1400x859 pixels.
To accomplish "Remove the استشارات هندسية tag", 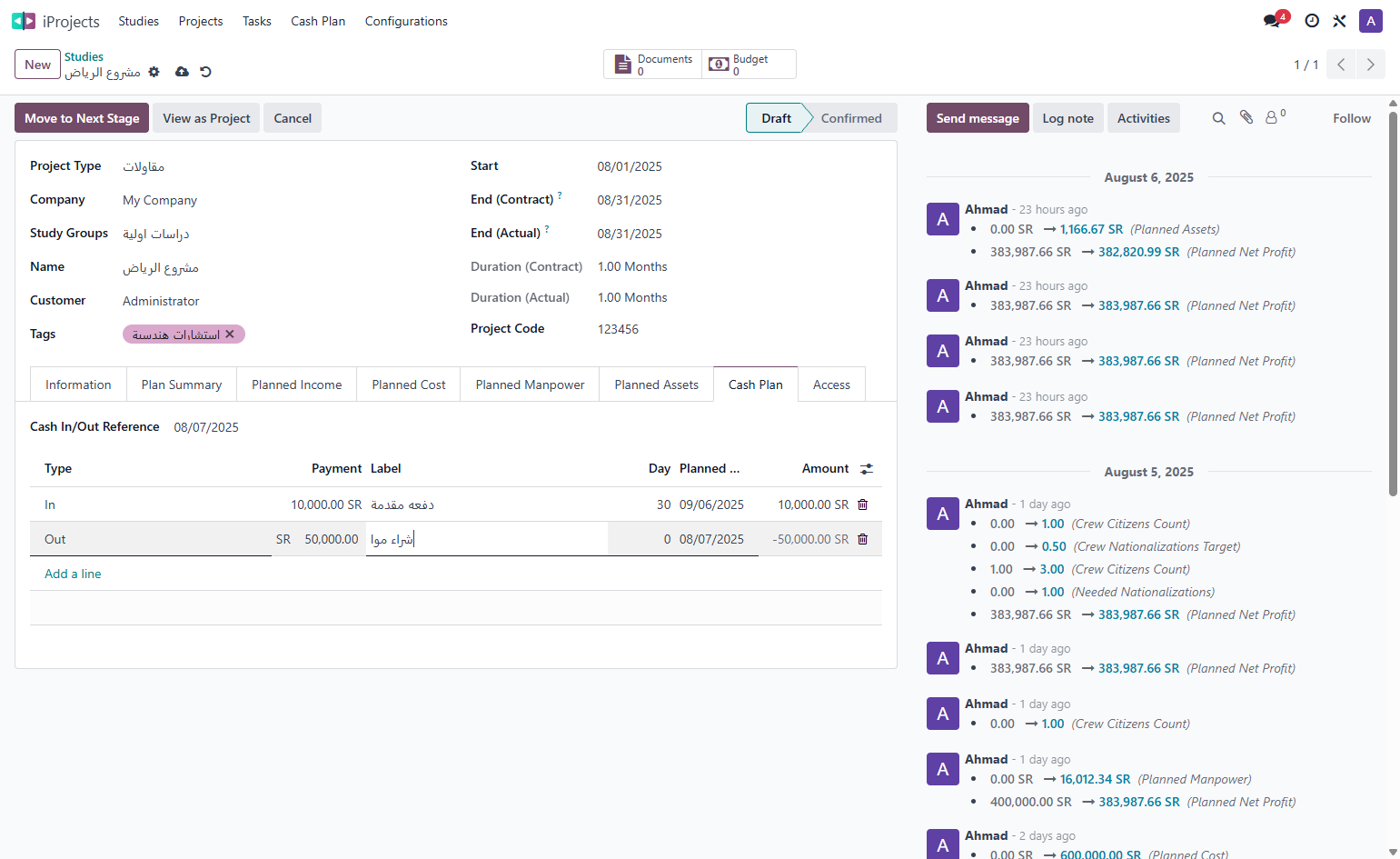I will pyautogui.click(x=230, y=335).
